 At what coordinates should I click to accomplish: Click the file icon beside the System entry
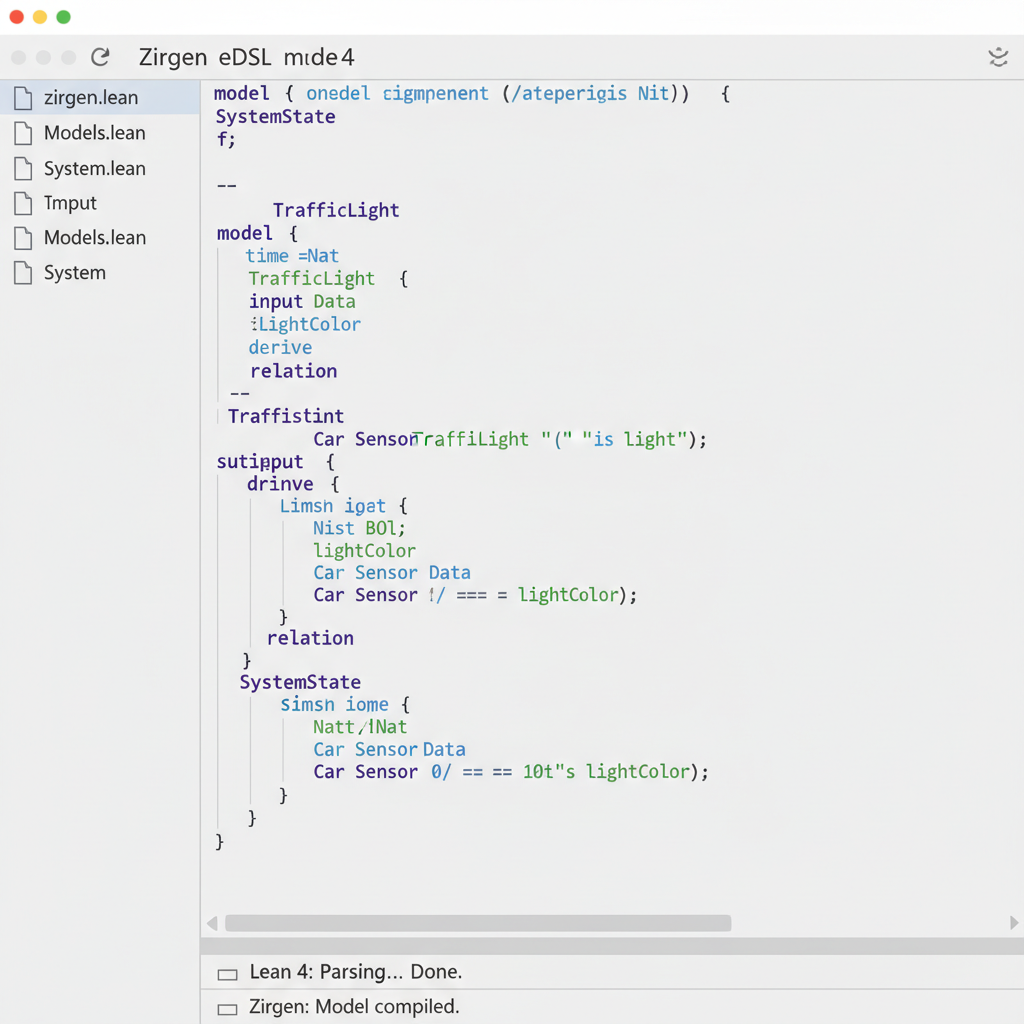click(x=21, y=272)
